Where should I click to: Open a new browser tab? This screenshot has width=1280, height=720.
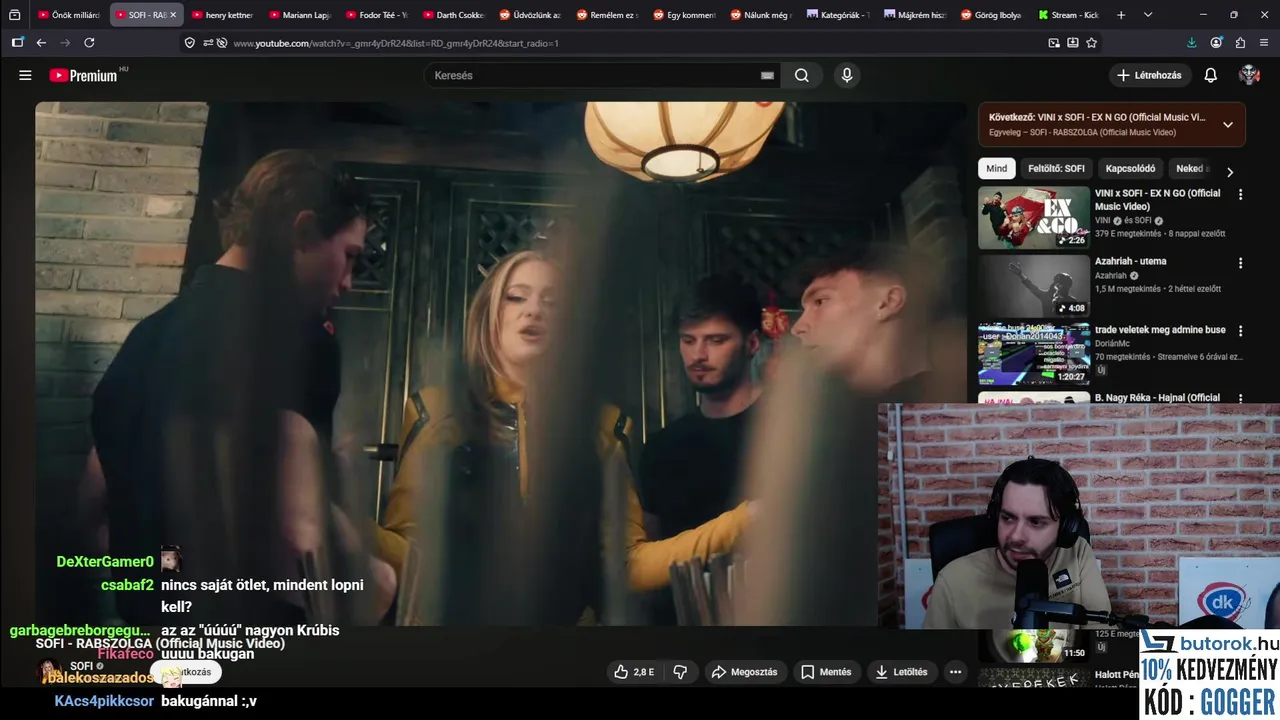1121,15
